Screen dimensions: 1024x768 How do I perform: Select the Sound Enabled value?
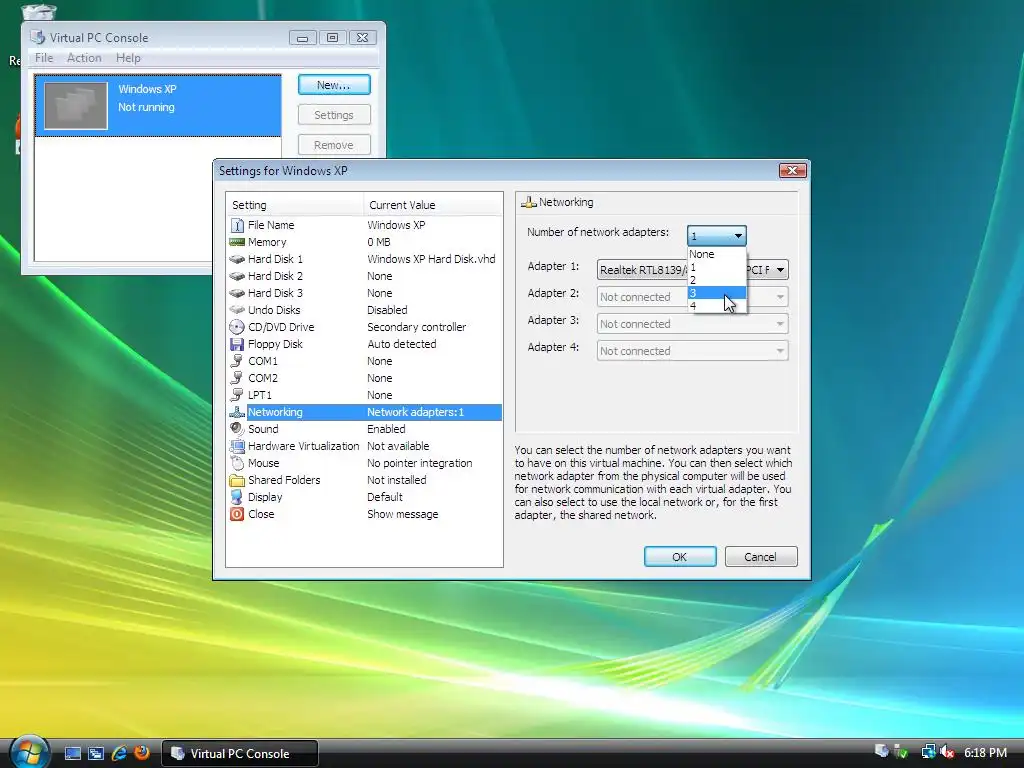point(386,429)
